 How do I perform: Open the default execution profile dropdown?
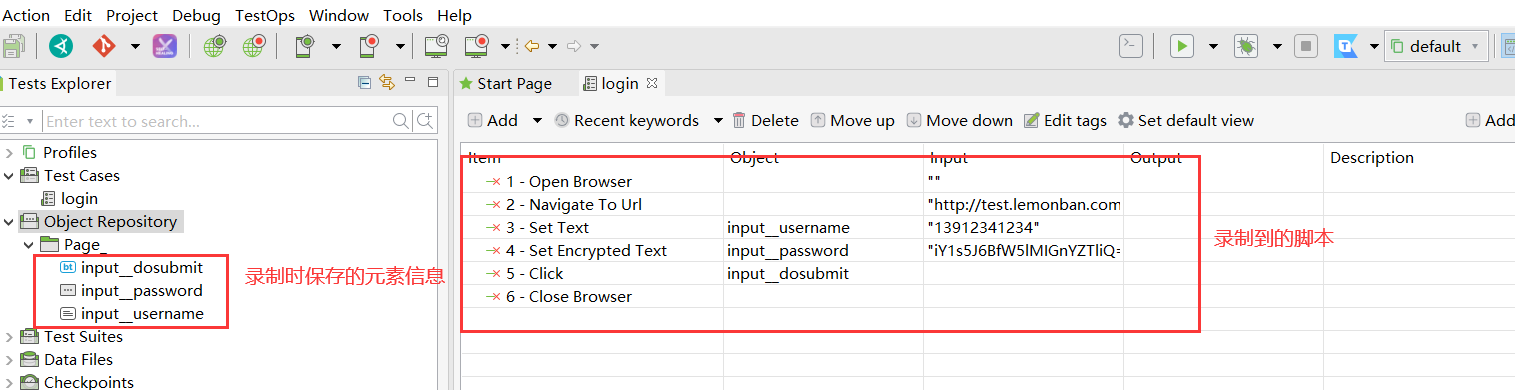(x=1435, y=46)
